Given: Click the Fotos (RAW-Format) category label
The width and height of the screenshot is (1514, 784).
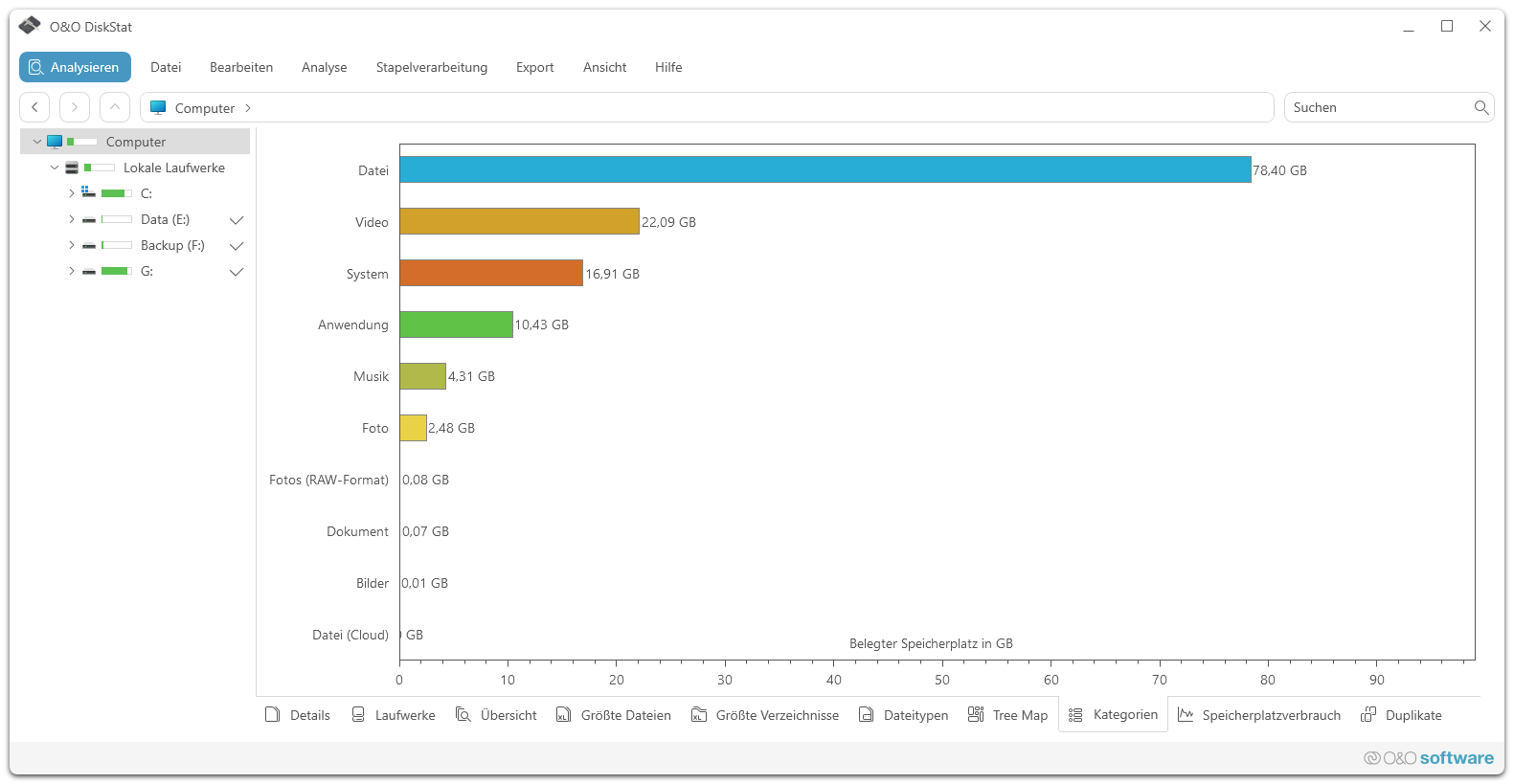Looking at the screenshot, I should 328,480.
